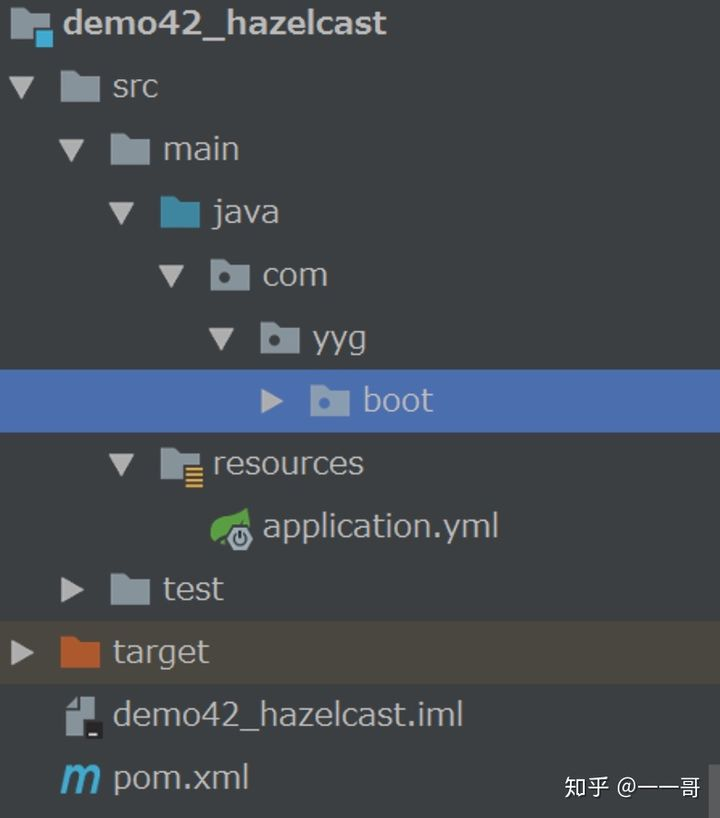The image size is (720, 818).
Task: Click the blue java source root icon
Action: click(x=180, y=212)
